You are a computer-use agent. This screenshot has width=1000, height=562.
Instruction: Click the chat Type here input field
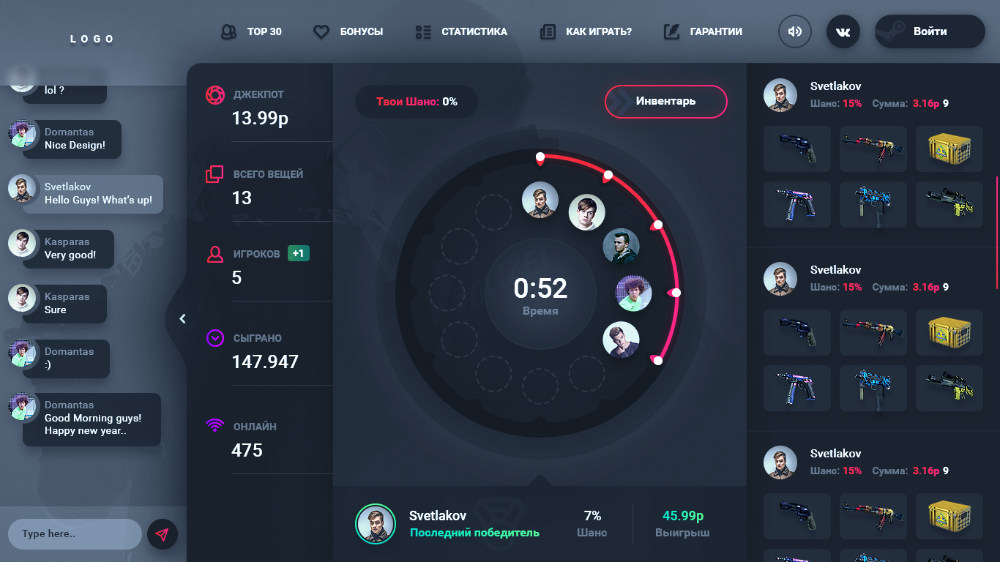(x=75, y=534)
